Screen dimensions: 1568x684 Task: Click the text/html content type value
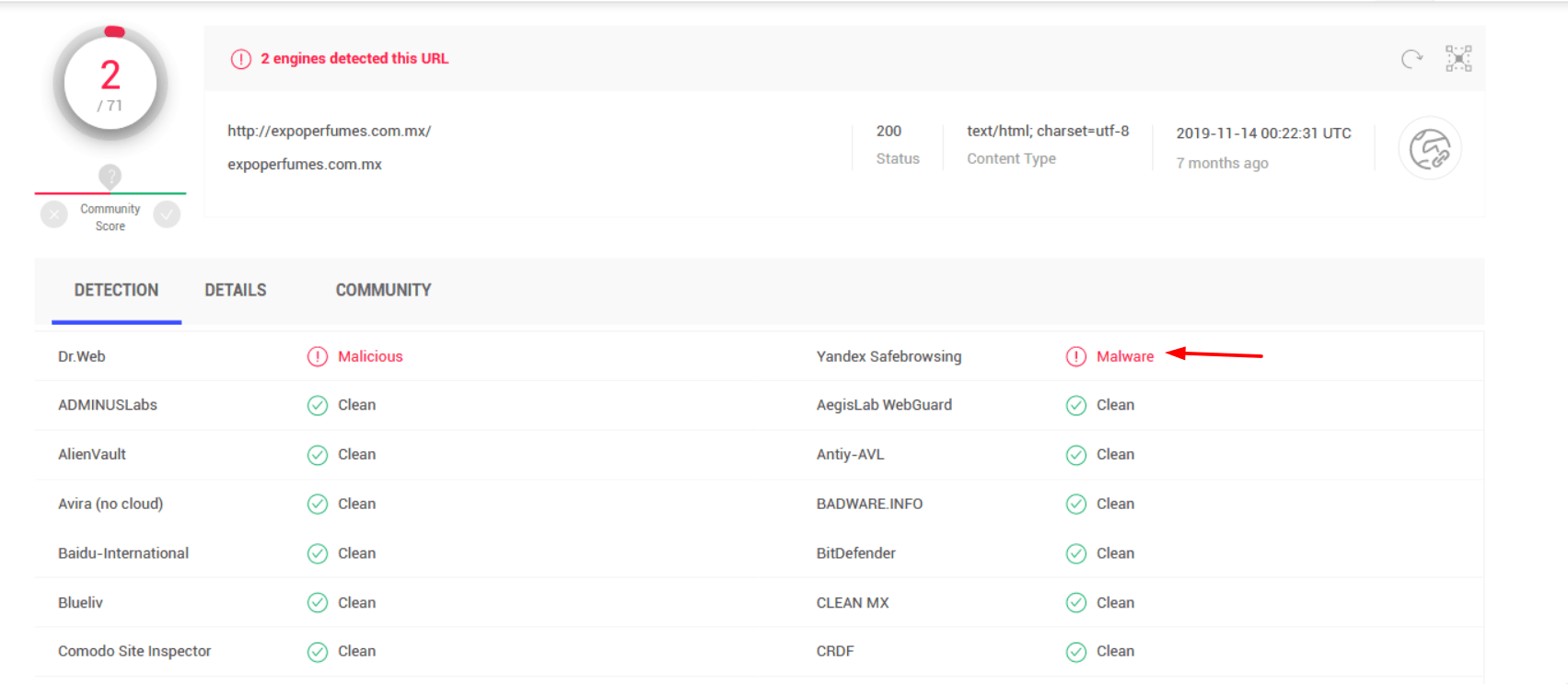(x=1048, y=131)
